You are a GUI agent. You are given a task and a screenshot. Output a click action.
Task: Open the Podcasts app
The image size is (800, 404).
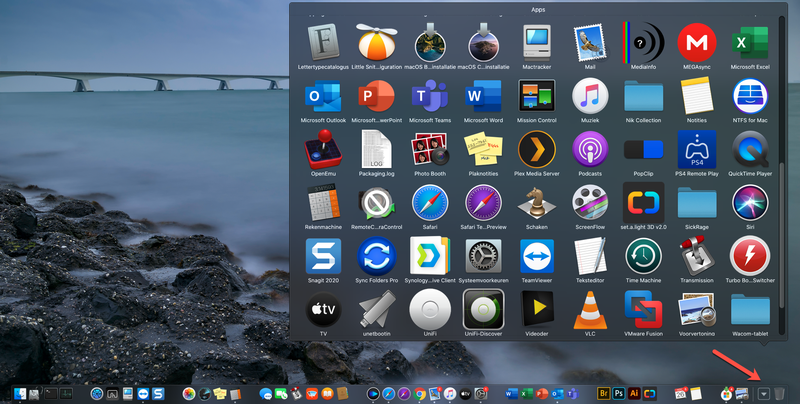[590, 150]
